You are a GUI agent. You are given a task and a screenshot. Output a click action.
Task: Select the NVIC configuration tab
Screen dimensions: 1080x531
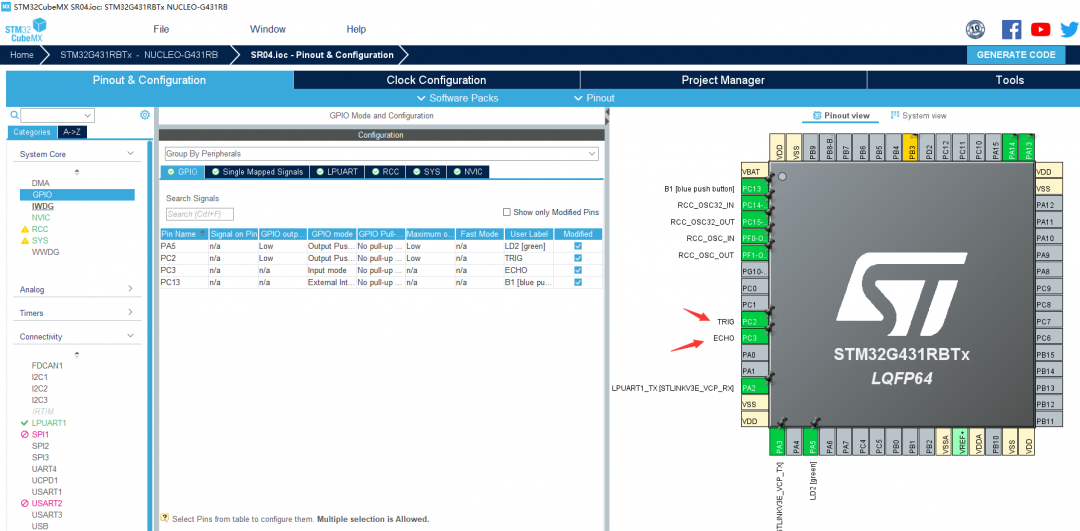tap(468, 171)
